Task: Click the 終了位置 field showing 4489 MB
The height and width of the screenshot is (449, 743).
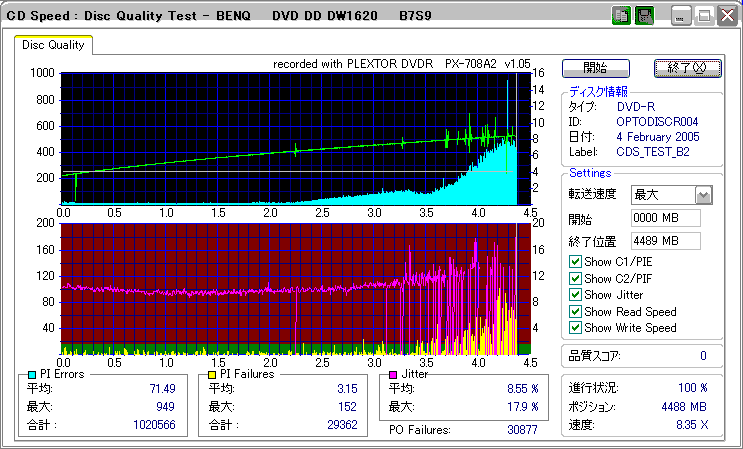Action: 665,240
